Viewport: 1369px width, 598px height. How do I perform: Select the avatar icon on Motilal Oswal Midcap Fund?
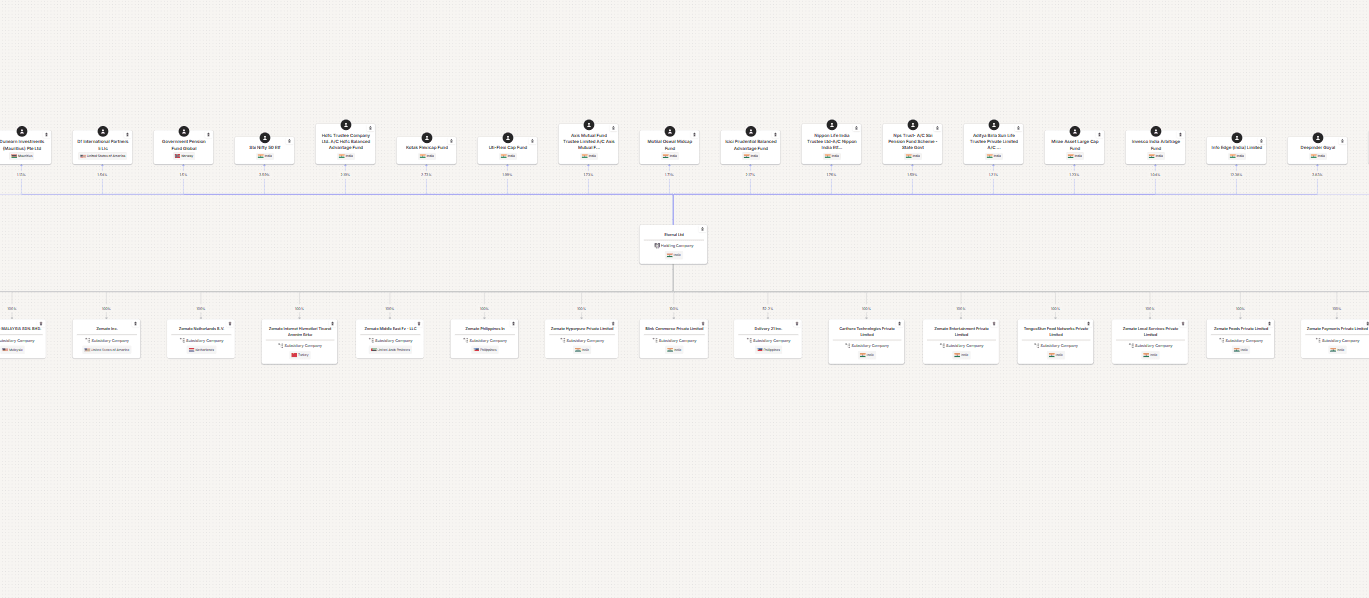pyautogui.click(x=670, y=129)
